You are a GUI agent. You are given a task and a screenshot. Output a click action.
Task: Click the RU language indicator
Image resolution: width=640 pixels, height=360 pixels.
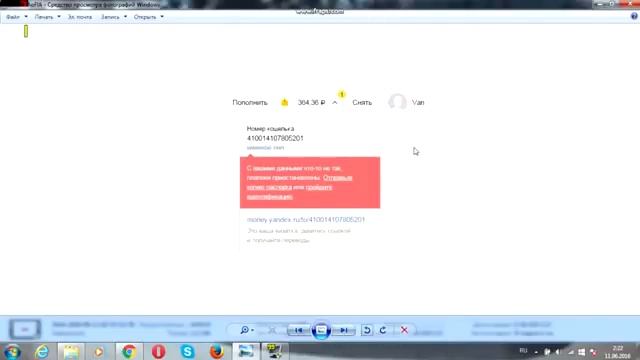523,351
